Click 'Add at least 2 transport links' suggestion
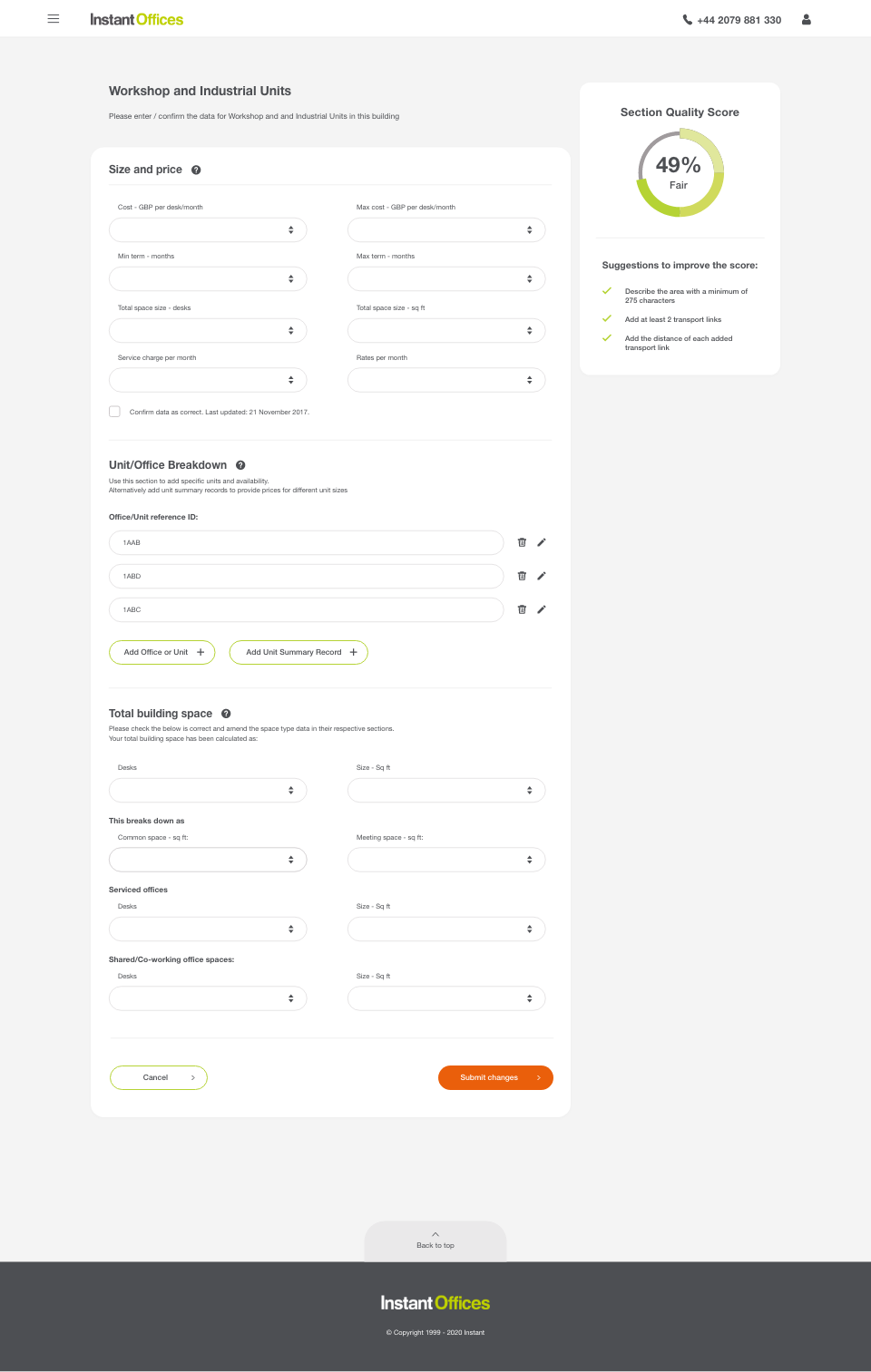The image size is (871, 1372). click(673, 319)
